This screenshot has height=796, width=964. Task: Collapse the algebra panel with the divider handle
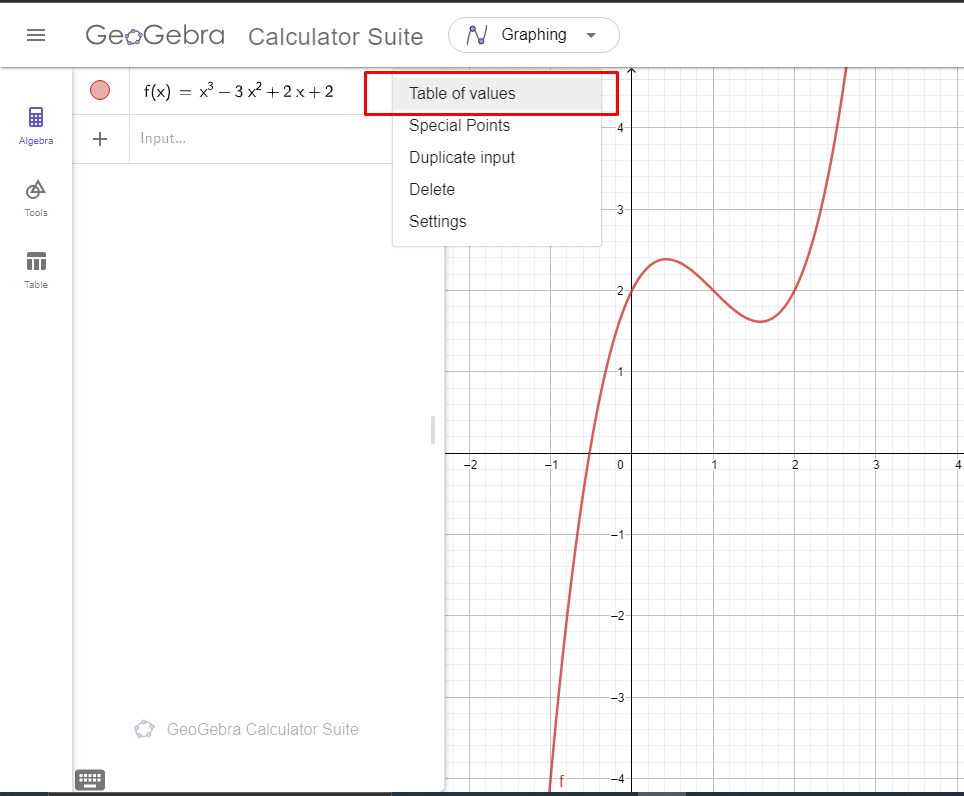click(x=432, y=429)
